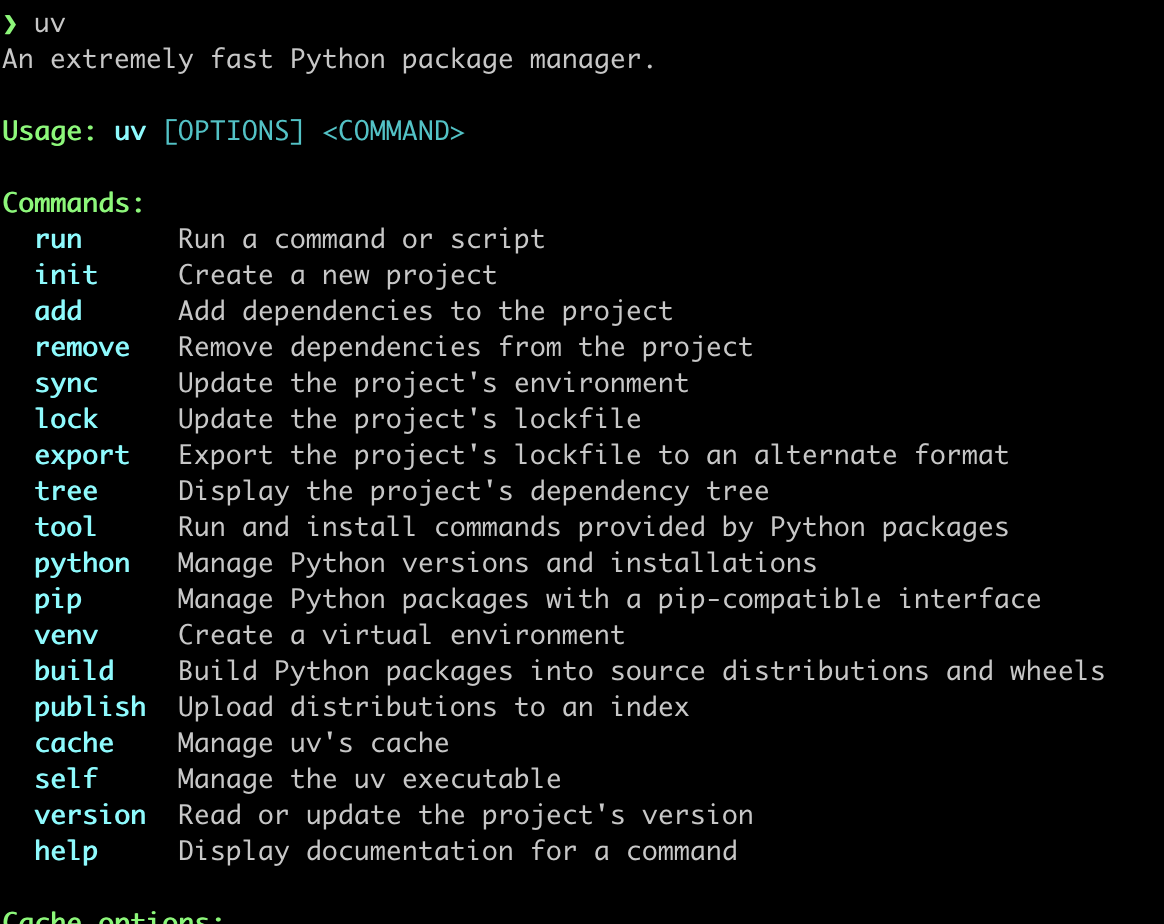Select the "init" command name
1164x924 pixels.
click(x=66, y=276)
